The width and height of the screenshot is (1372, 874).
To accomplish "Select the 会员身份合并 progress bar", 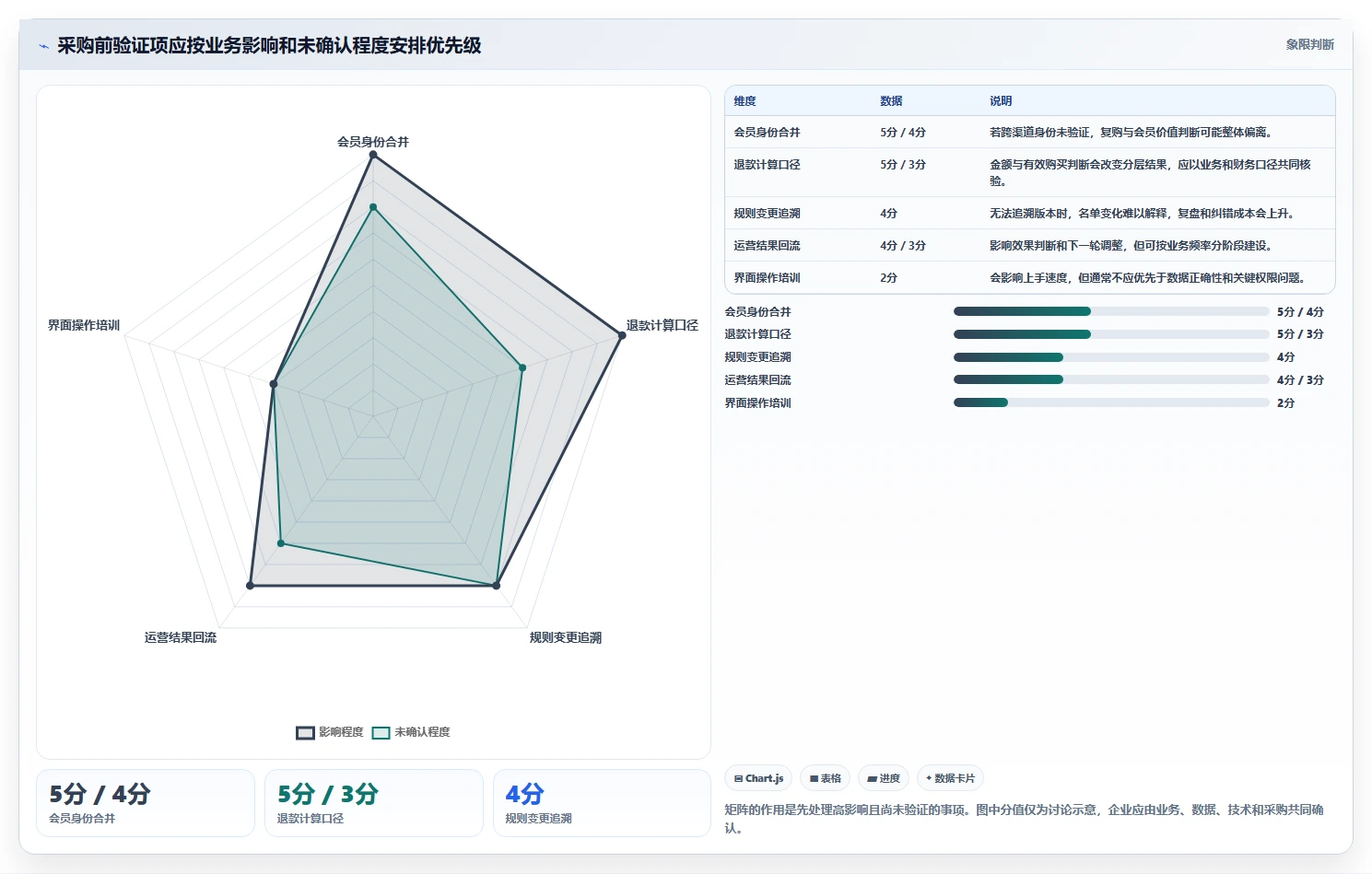I will tap(1111, 311).
